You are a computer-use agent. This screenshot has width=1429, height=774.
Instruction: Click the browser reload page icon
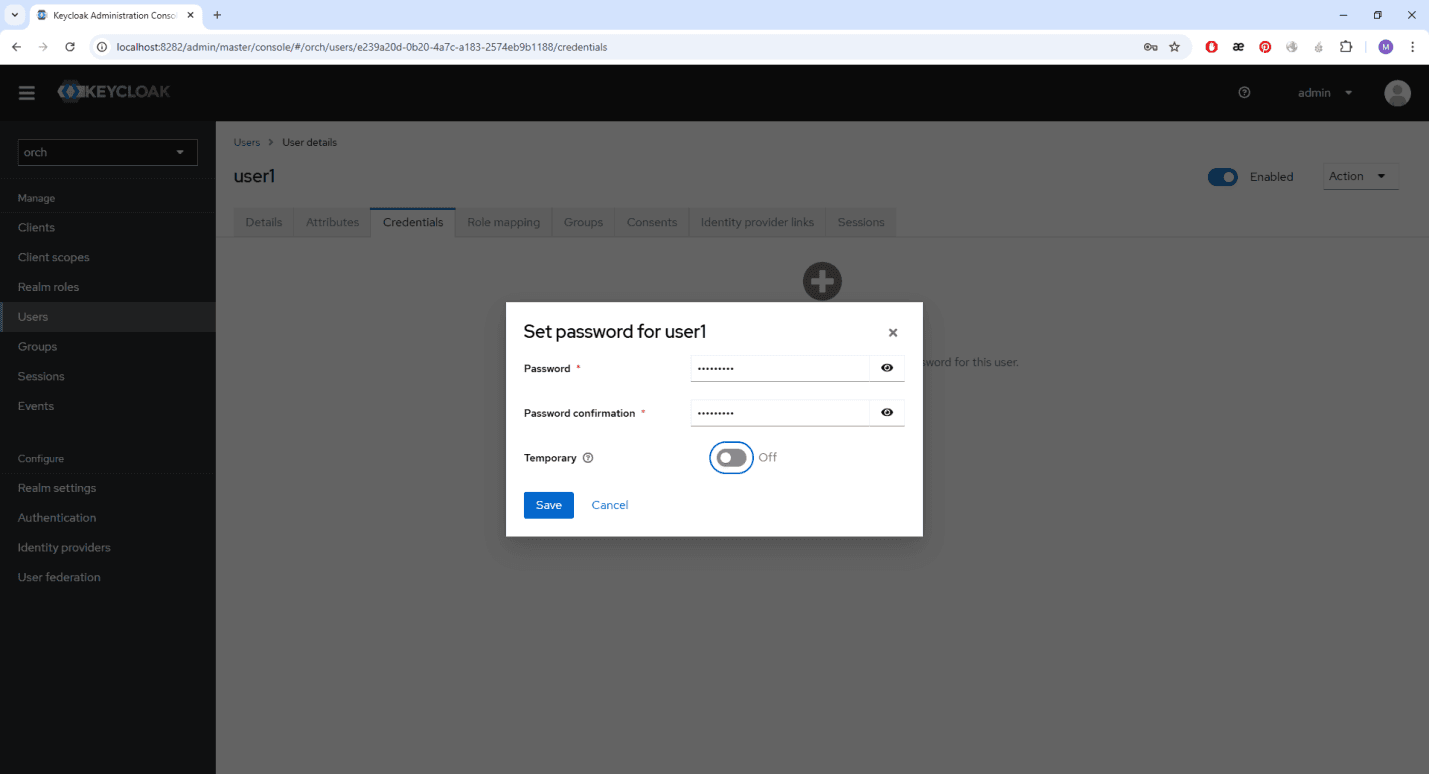click(x=70, y=47)
